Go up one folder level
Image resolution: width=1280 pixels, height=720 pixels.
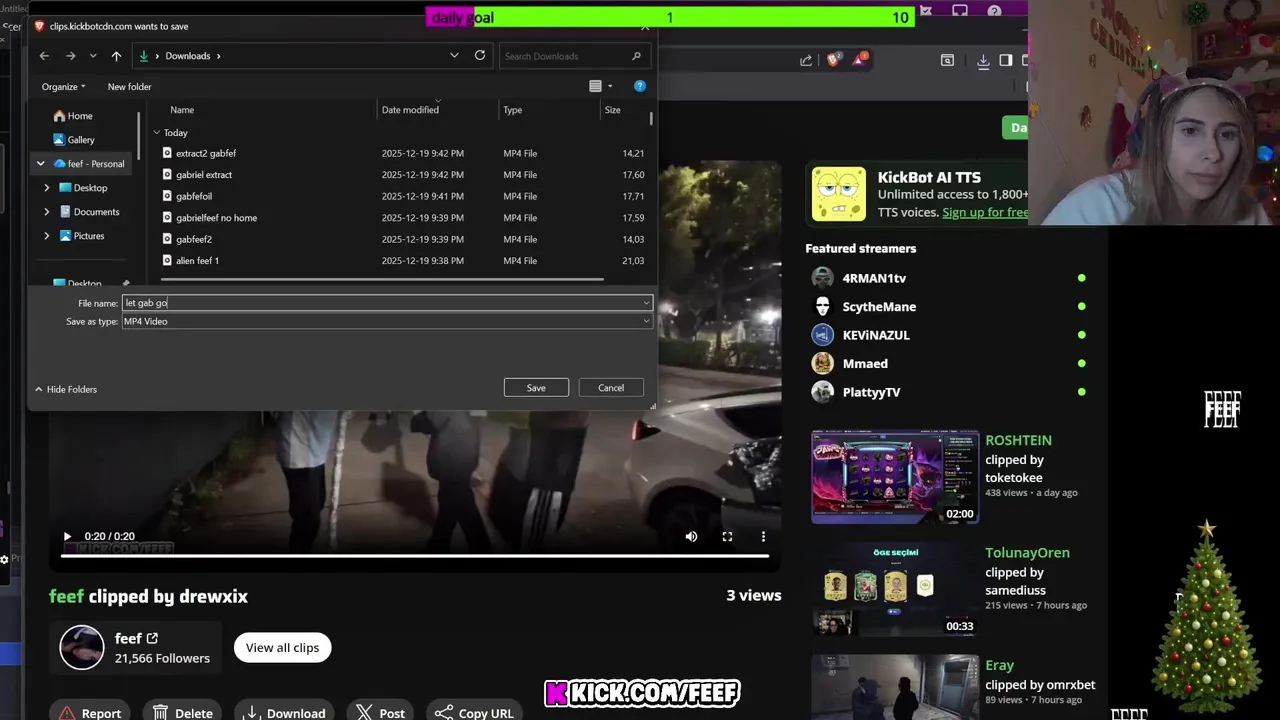[x=116, y=56]
